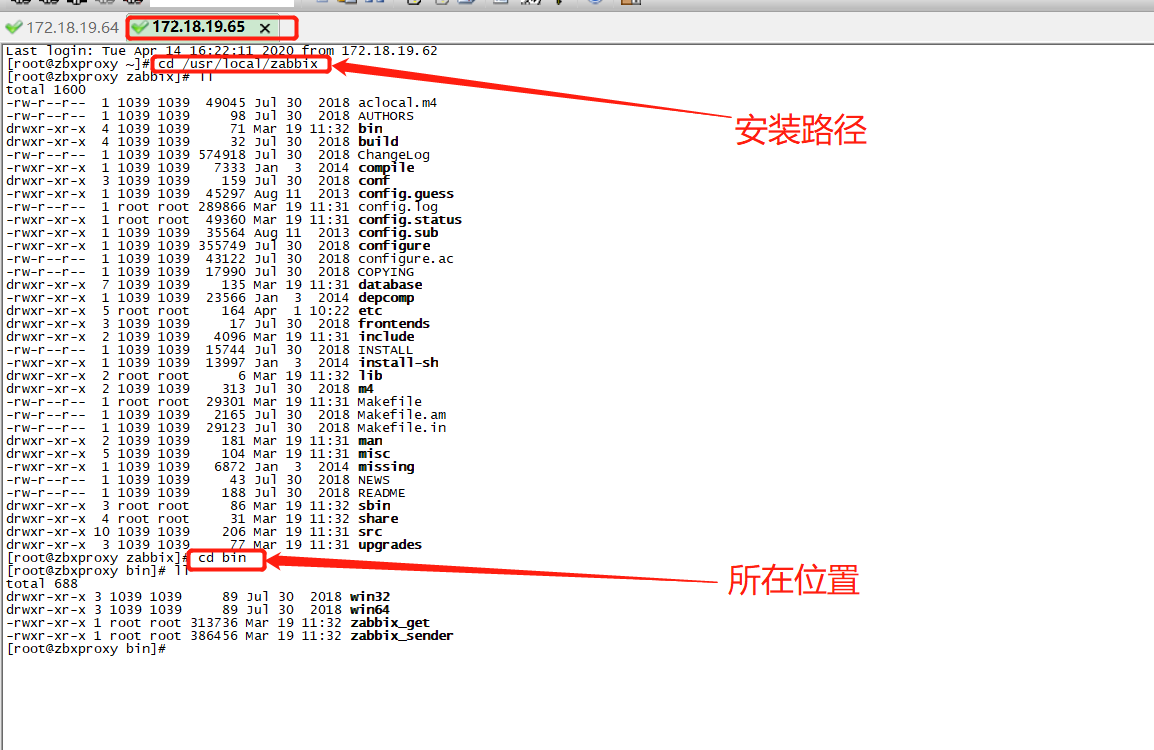Screen dimensions: 1154x750
Task: Click the config.log file name
Action: pyautogui.click(x=397, y=207)
